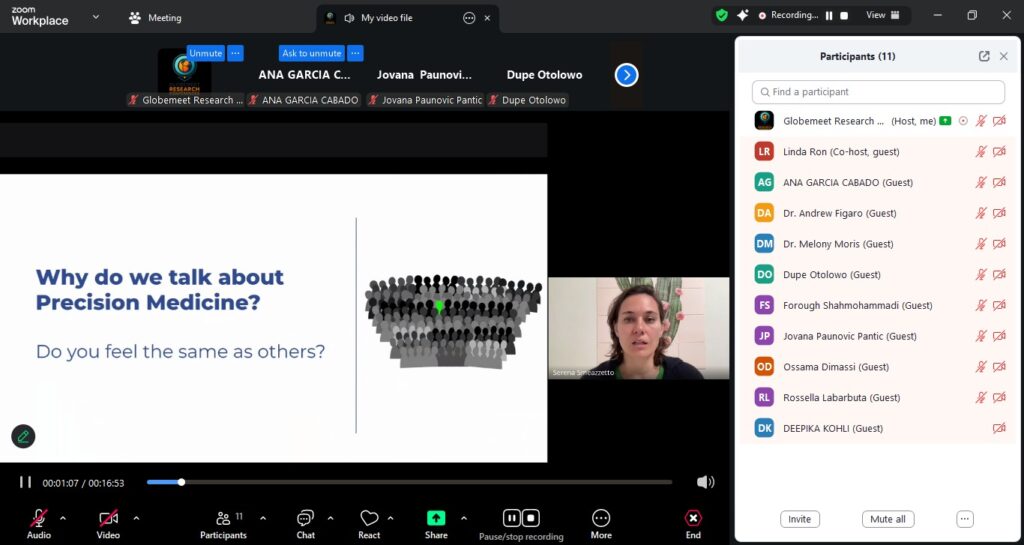Switch to the Meeting tab
Image resolution: width=1024 pixels, height=545 pixels.
pyautogui.click(x=156, y=17)
